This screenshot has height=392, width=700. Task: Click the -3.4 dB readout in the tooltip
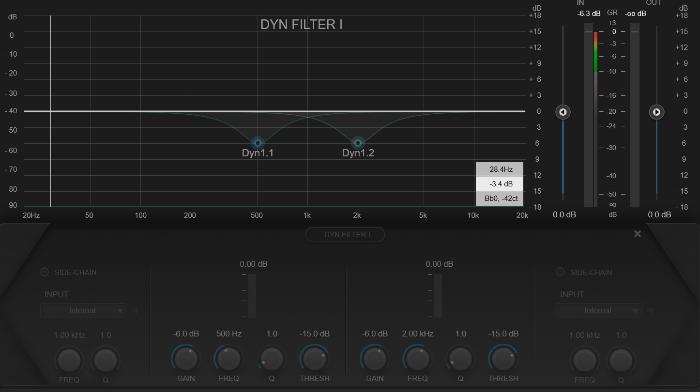point(500,183)
